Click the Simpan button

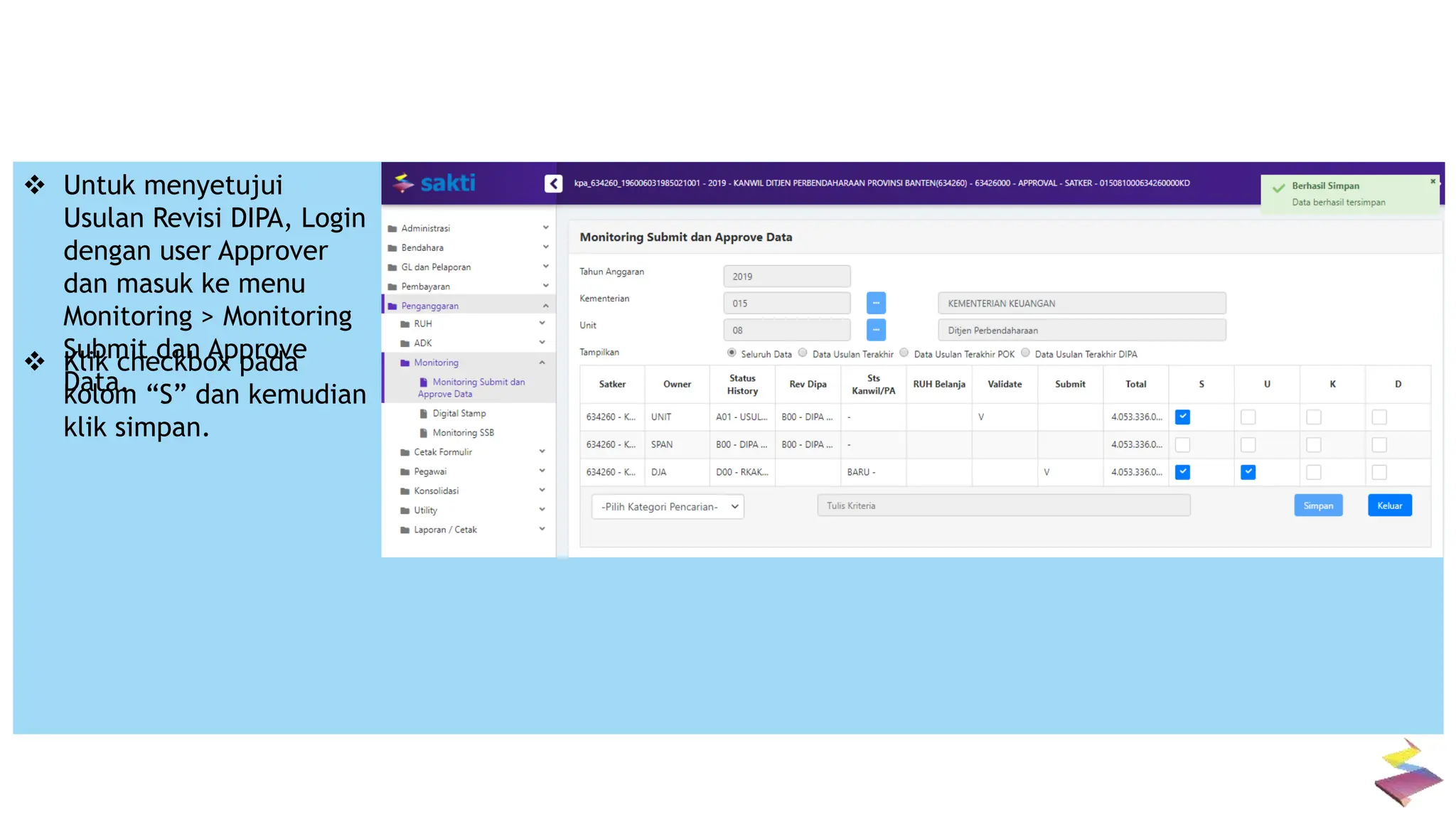pyautogui.click(x=1317, y=505)
